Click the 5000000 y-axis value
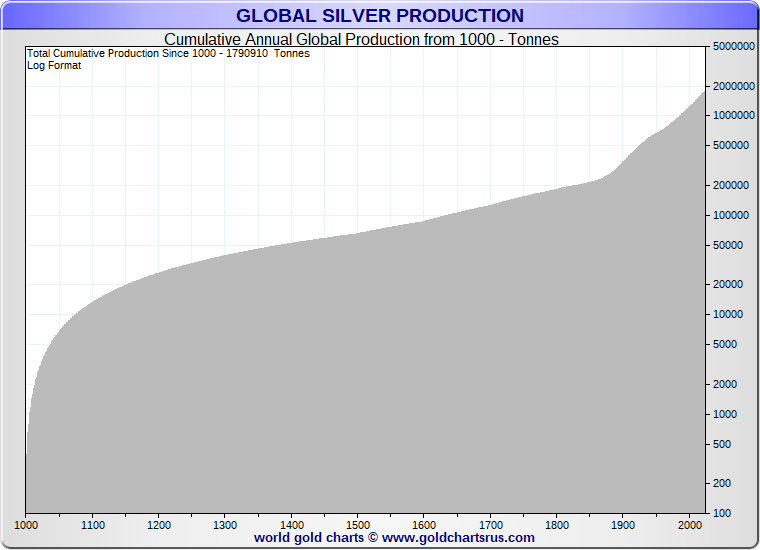 pos(733,47)
